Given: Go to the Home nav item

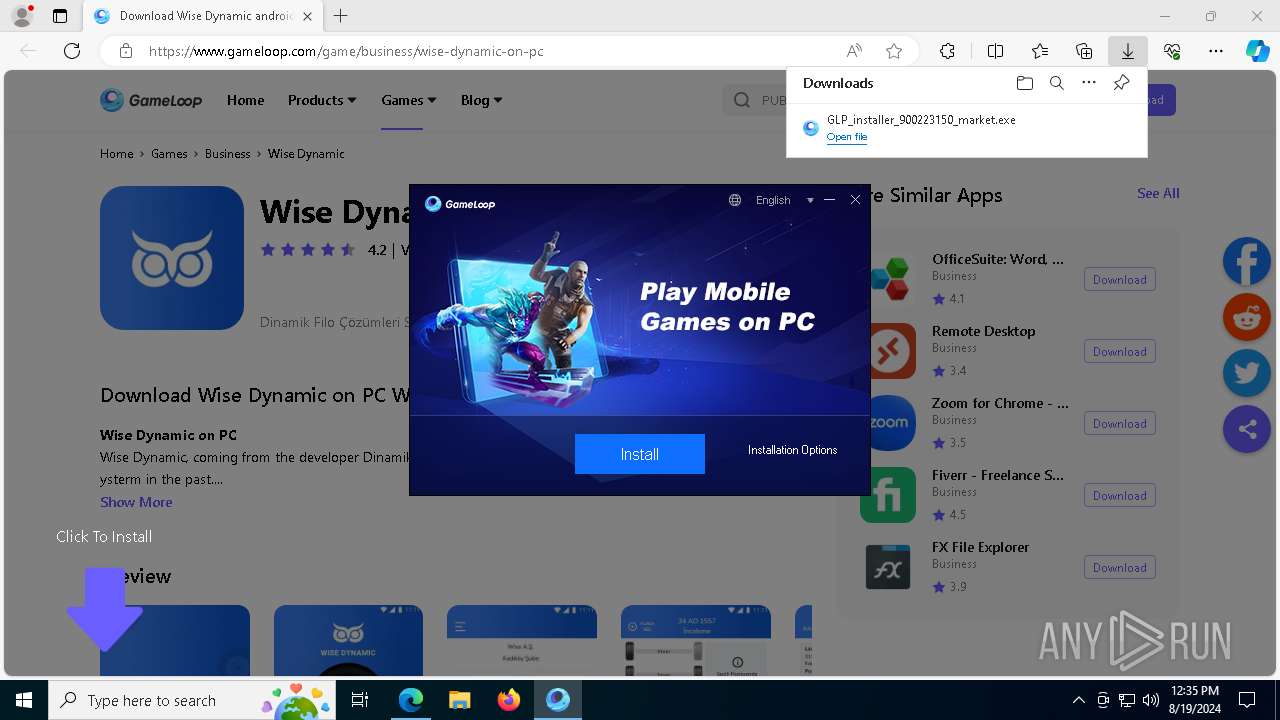Looking at the screenshot, I should tap(245, 100).
